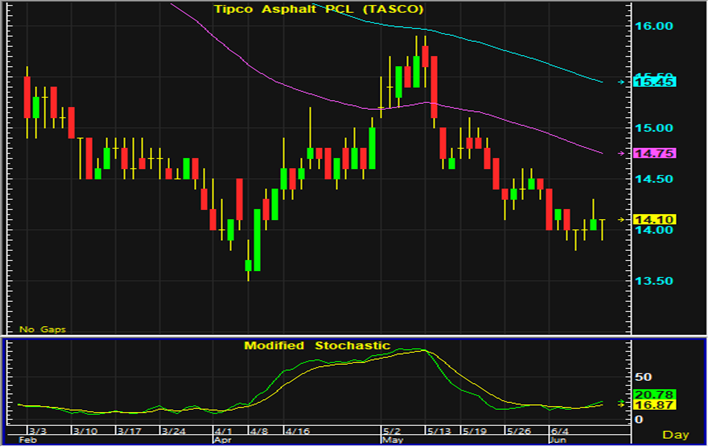Click the Feb month label
Screen dimensions: 709x447
click(28, 440)
